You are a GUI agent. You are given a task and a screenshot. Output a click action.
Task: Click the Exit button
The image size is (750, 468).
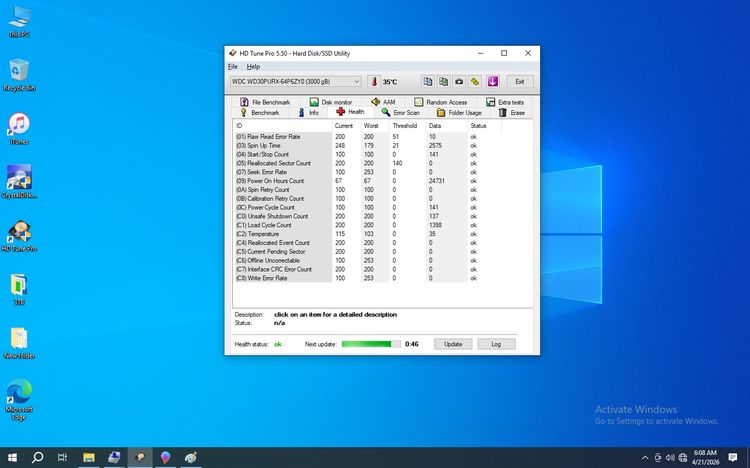[520, 82]
